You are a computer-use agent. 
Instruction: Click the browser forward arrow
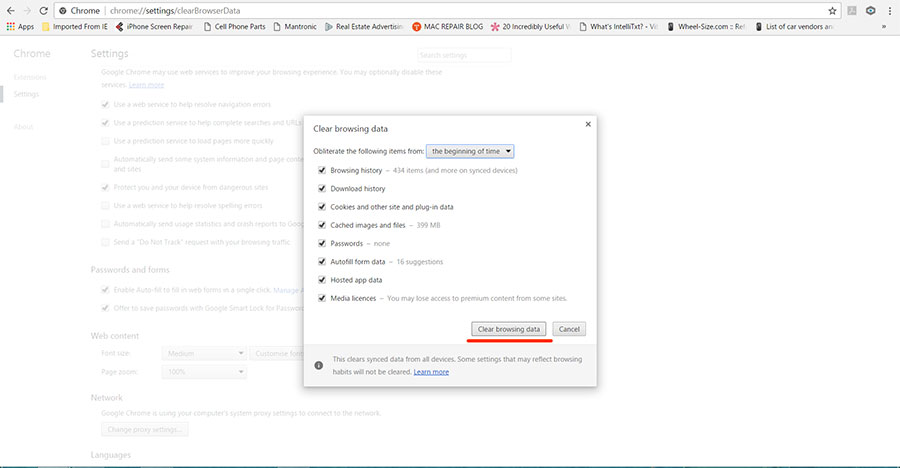point(27,10)
